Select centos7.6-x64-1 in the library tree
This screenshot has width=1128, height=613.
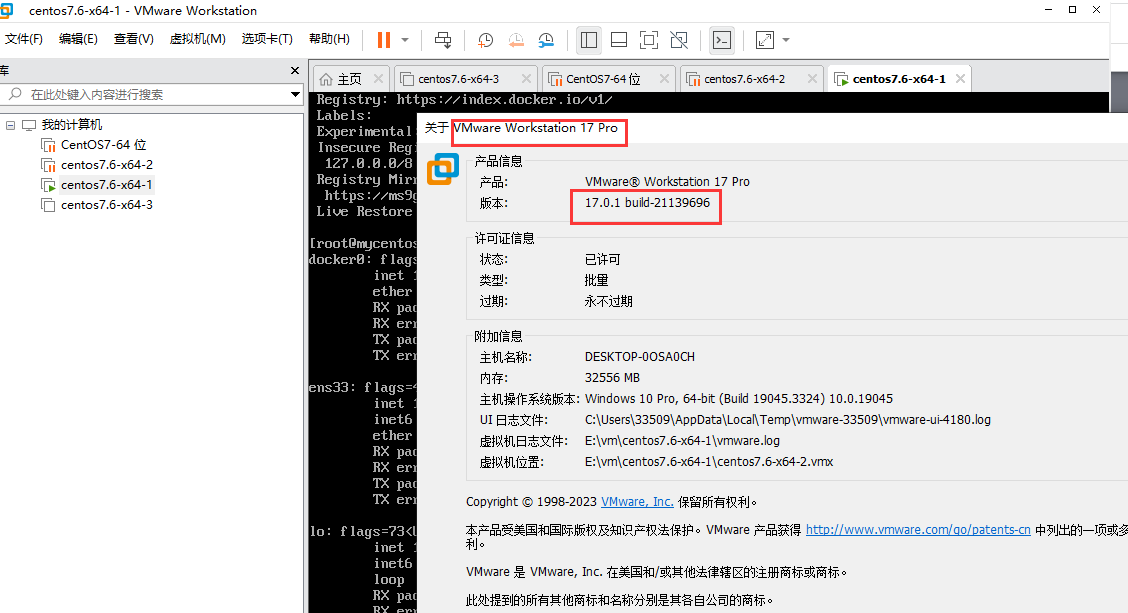tap(106, 185)
